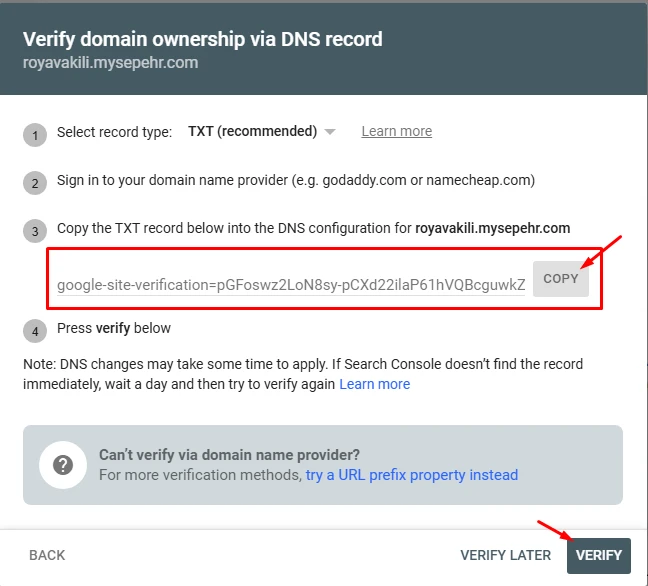Click the step 1 number circle
648x586 pixels.
tap(35, 135)
